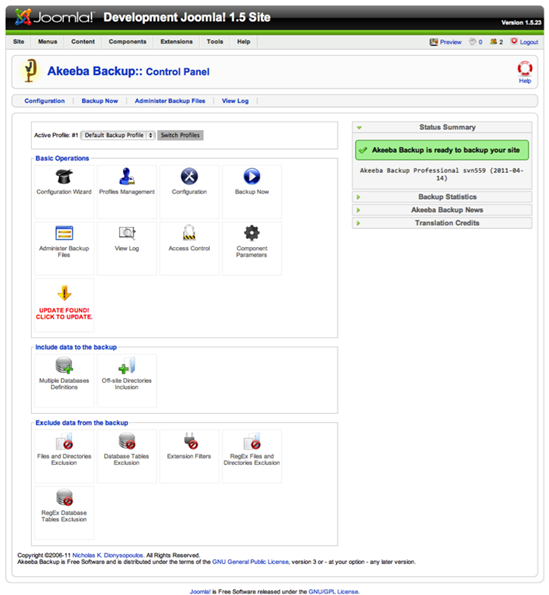Image resolution: width=549 pixels, height=595 pixels.
Task: Open the Database Tables Exclusion icon
Action: click(x=127, y=441)
